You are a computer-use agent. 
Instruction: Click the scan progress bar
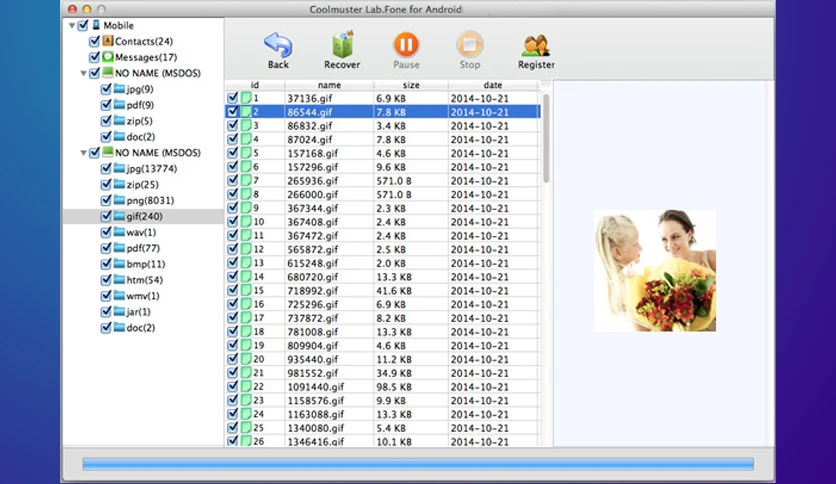point(417,464)
